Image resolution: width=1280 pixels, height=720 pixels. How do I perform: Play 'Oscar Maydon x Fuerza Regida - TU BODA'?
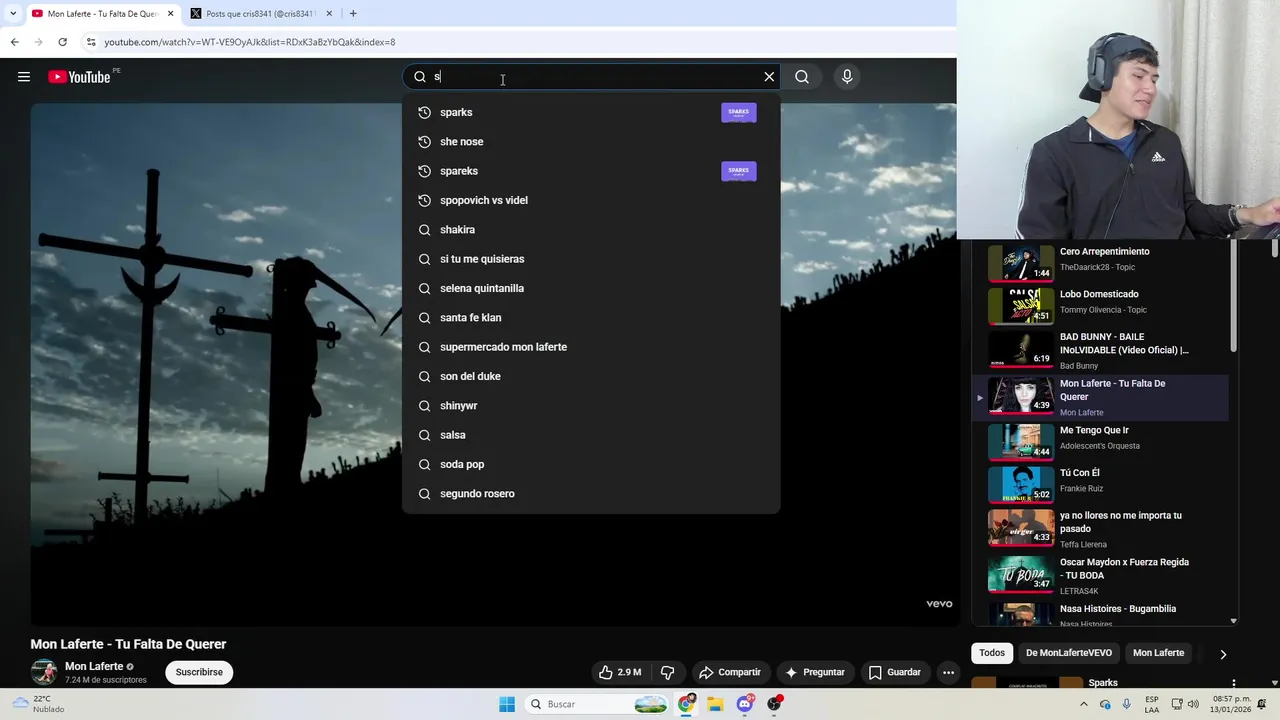click(1098, 576)
